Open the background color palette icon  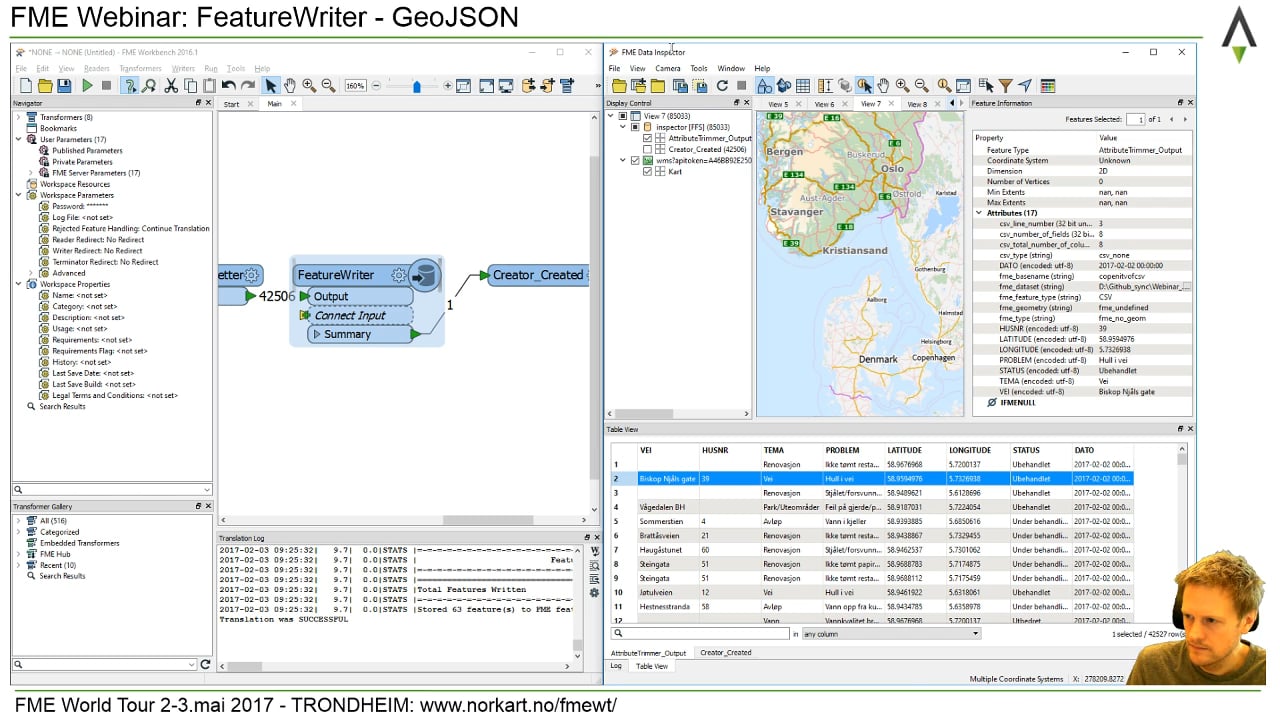tap(1048, 86)
